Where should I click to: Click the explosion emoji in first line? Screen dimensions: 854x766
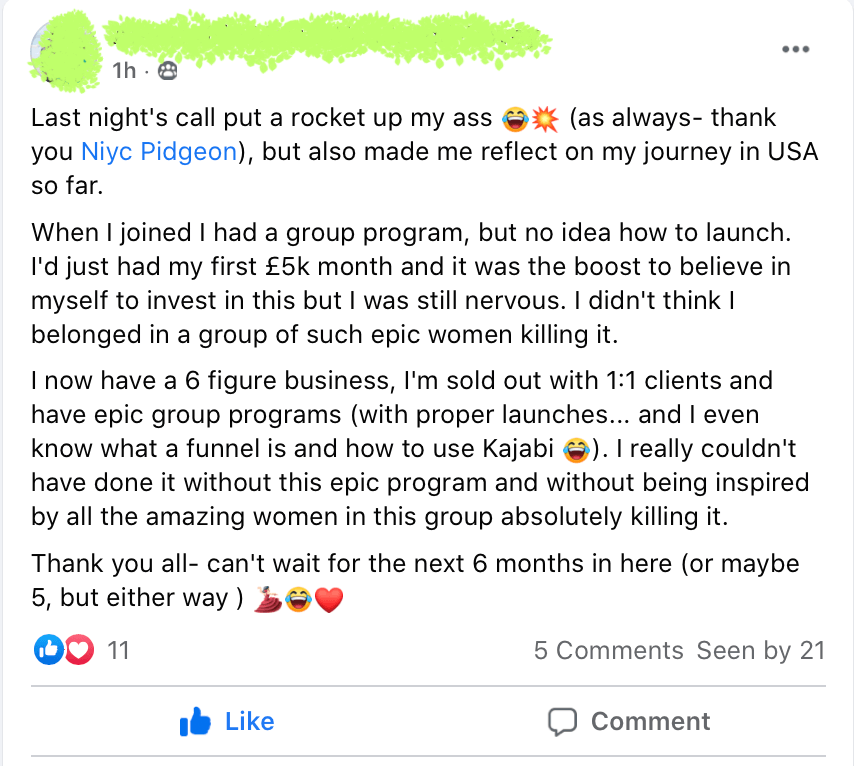pos(545,119)
